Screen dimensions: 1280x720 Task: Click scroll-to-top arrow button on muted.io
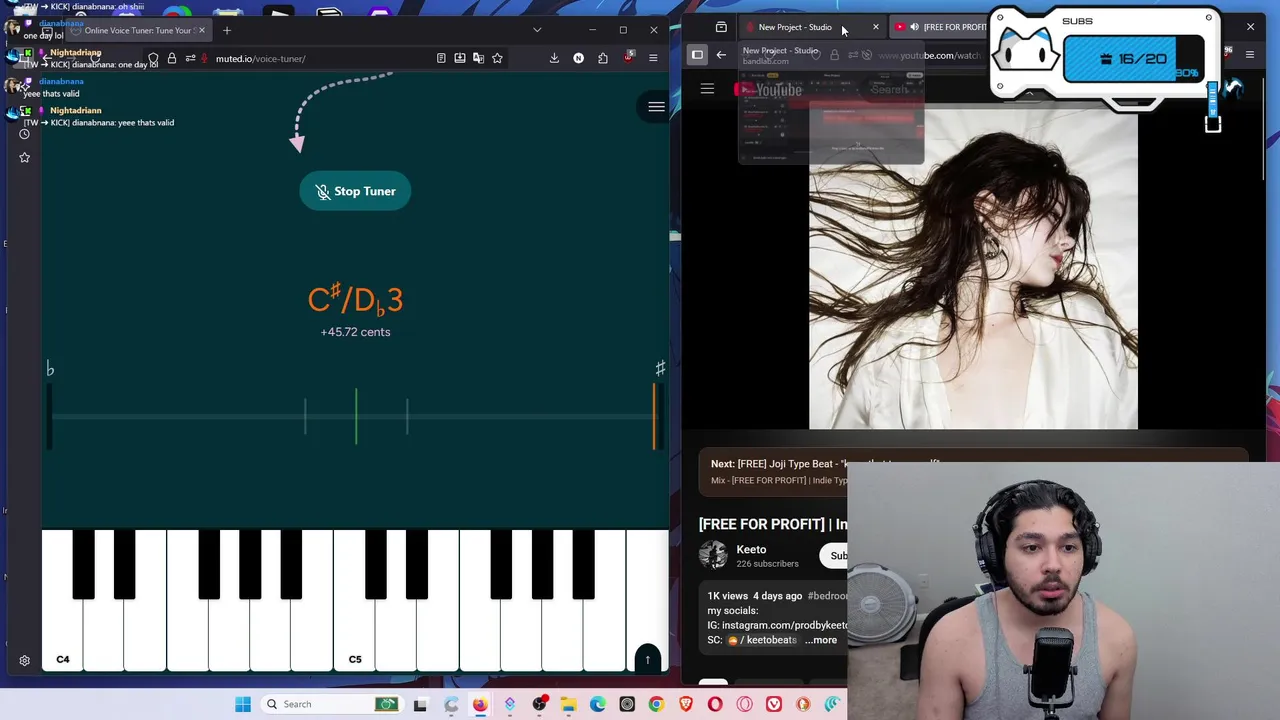click(647, 659)
